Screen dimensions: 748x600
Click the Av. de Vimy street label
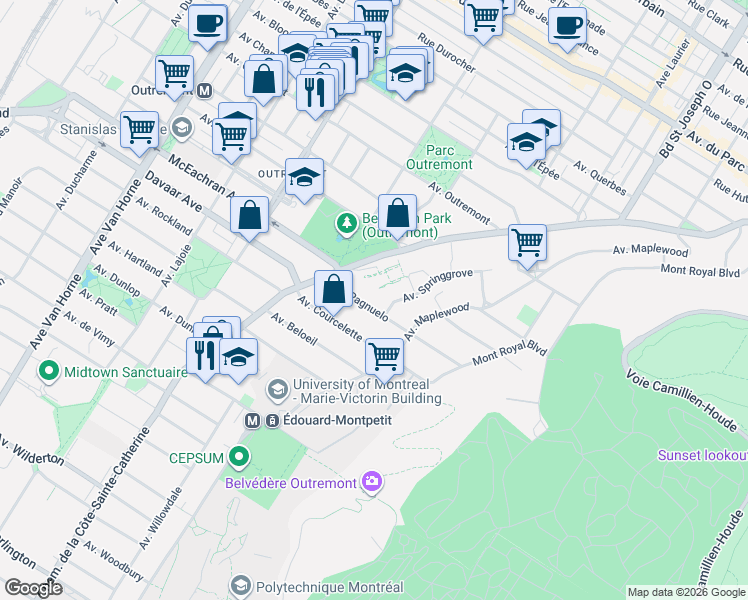[x=89, y=329]
